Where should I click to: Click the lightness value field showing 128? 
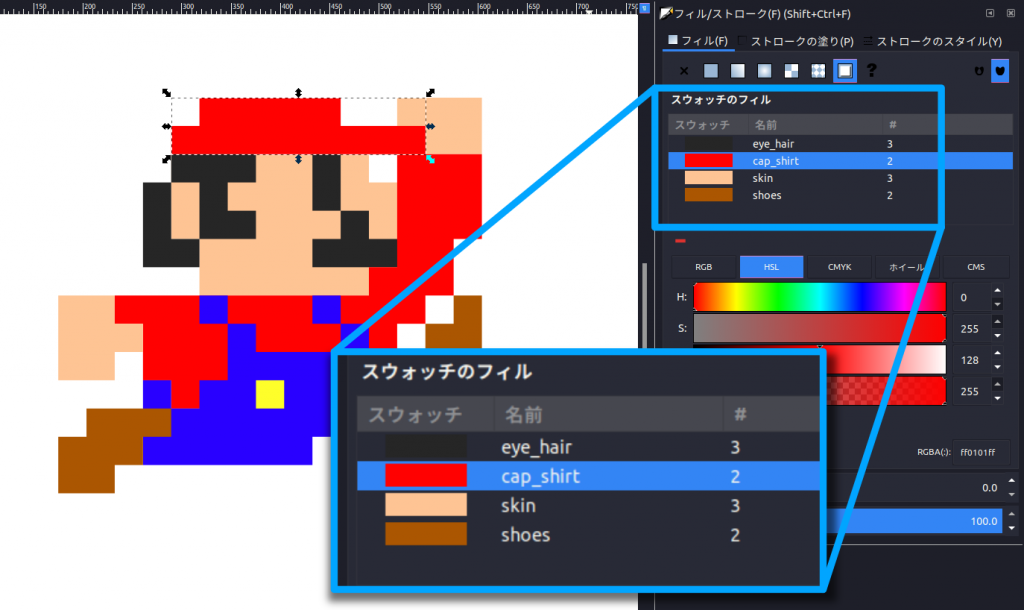[x=970, y=360]
